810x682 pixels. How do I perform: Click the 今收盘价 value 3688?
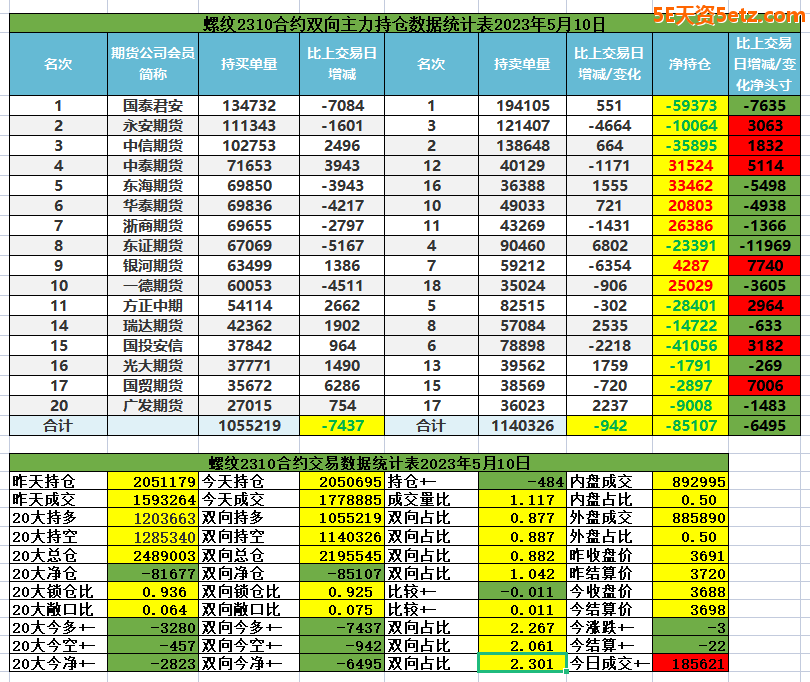click(691, 592)
